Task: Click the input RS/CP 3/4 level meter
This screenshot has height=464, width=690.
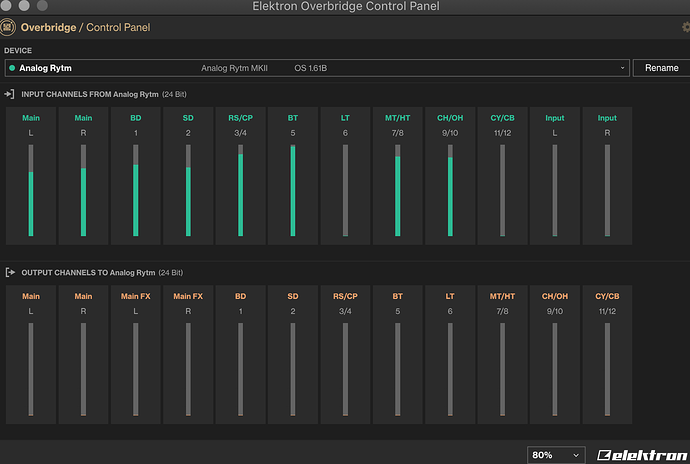Action: pyautogui.click(x=240, y=190)
